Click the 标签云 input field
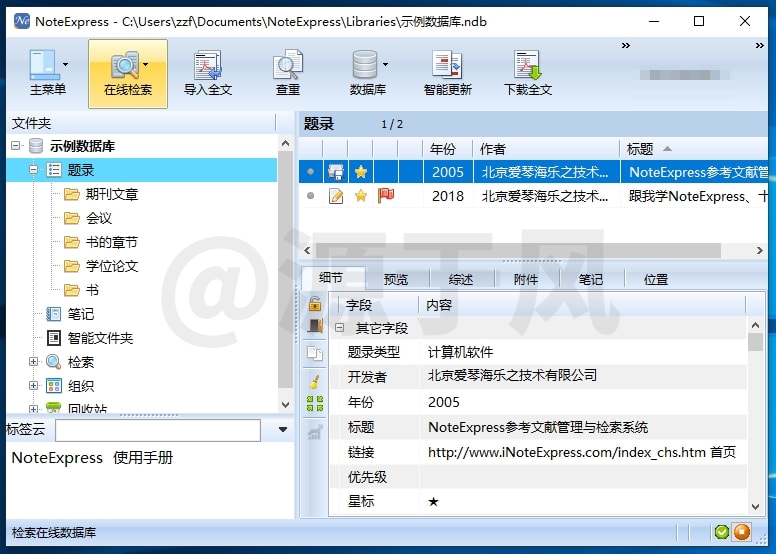Image resolution: width=776 pixels, height=554 pixels. click(158, 430)
